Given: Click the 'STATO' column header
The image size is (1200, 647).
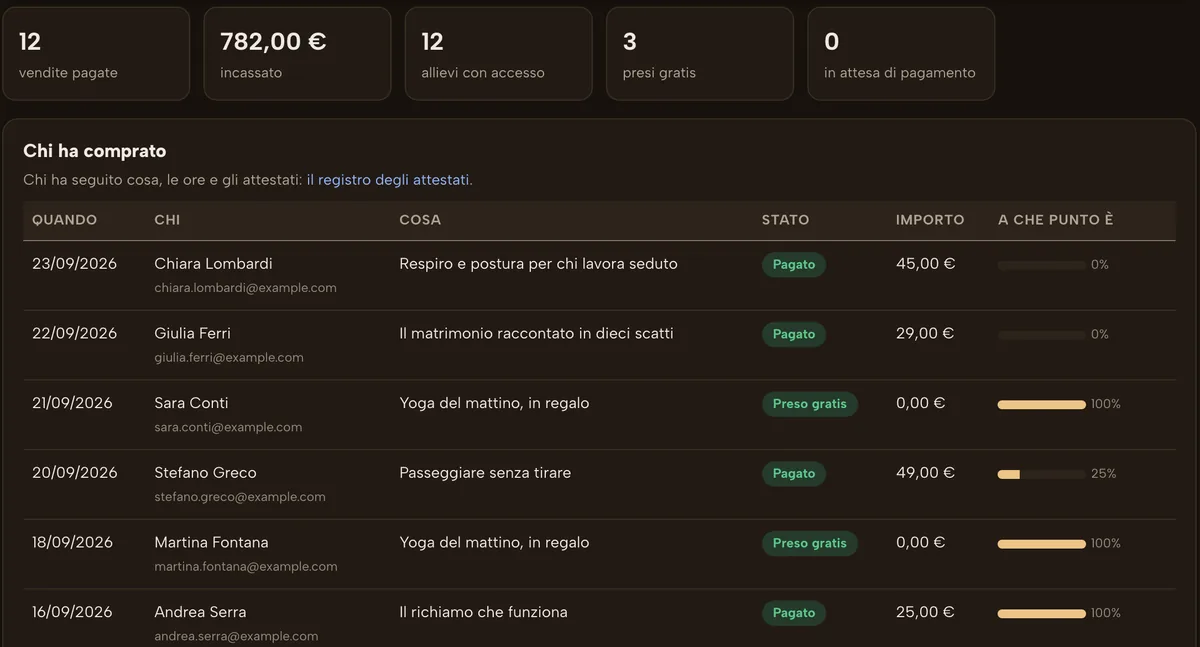Looking at the screenshot, I should point(785,220).
